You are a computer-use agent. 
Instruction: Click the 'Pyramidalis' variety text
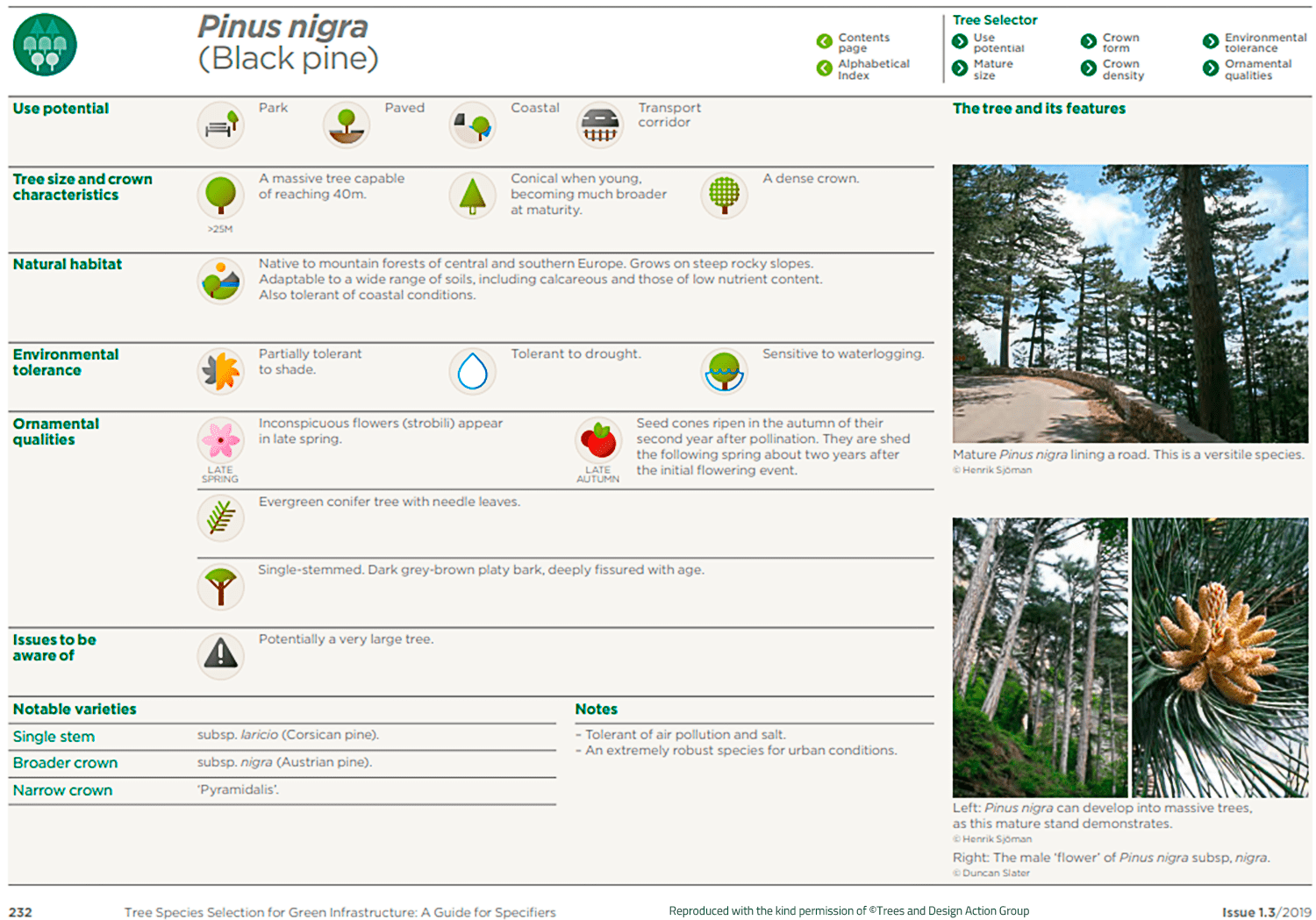[x=238, y=789]
